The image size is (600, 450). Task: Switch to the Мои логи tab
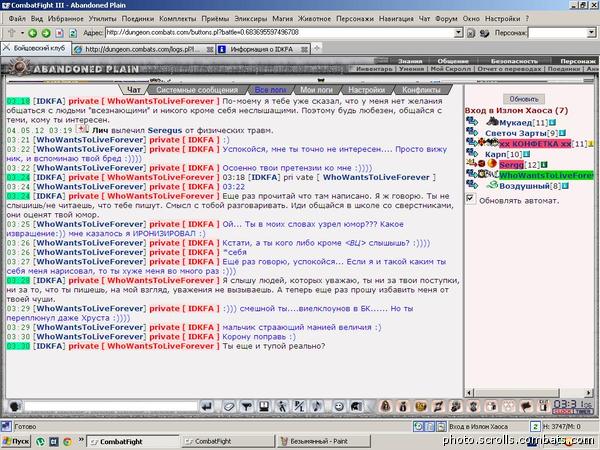point(316,90)
